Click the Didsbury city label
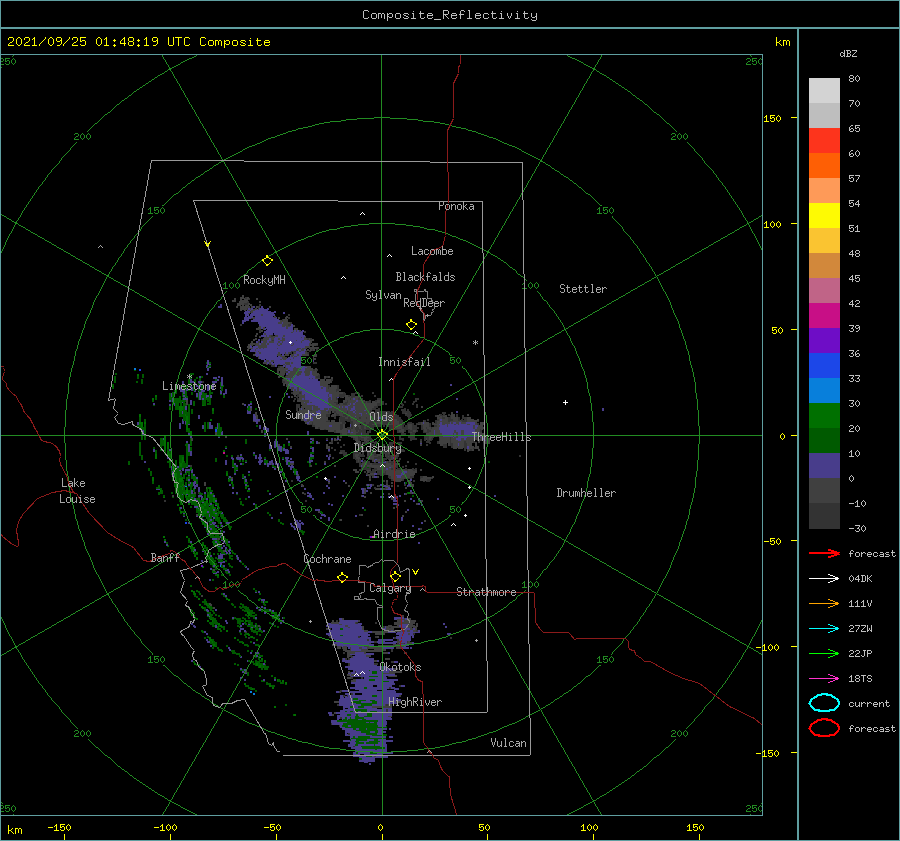This screenshot has width=900, height=841. [x=377, y=448]
